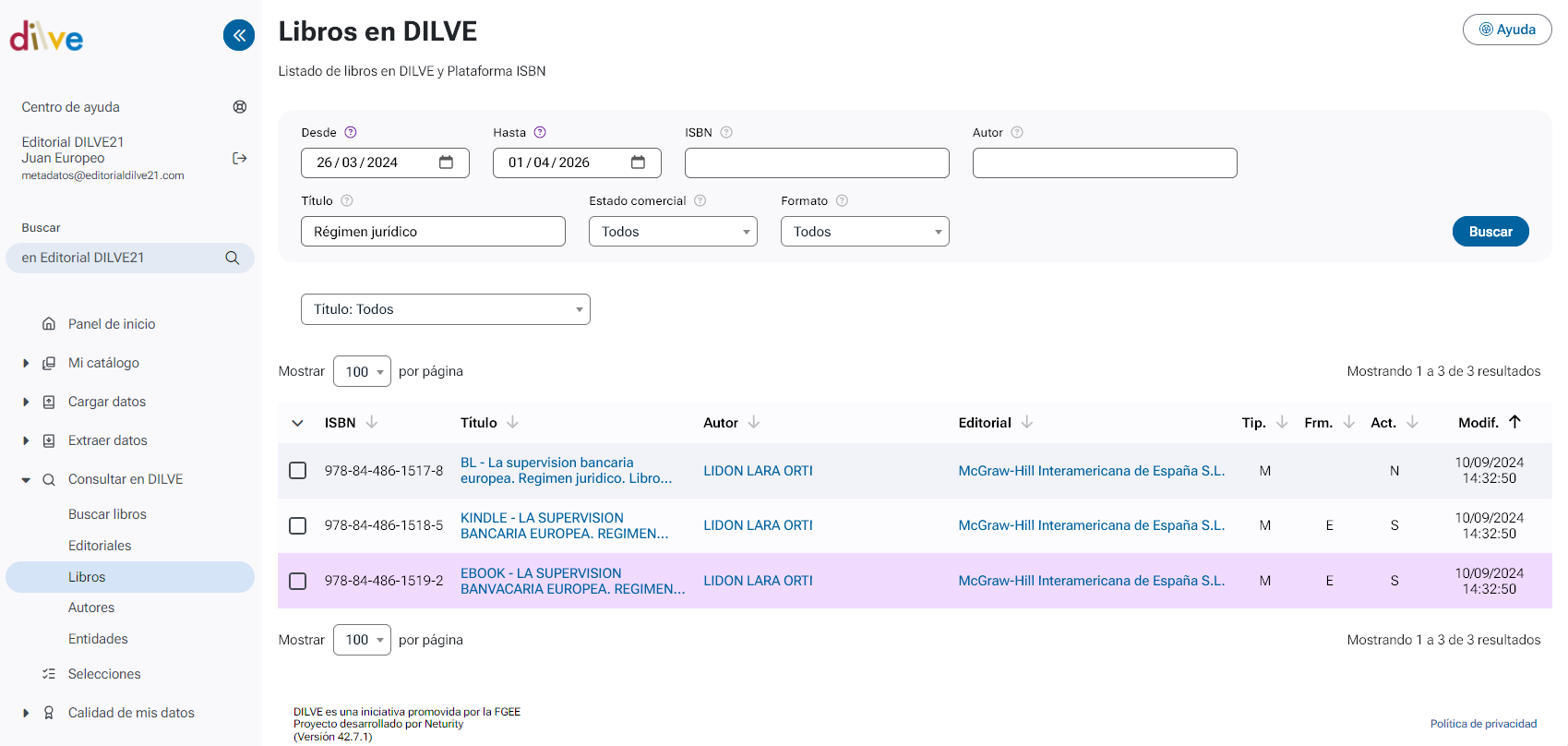Open the Desde date calendar picker icon
Screen dimensions: 1568x746
[447, 162]
